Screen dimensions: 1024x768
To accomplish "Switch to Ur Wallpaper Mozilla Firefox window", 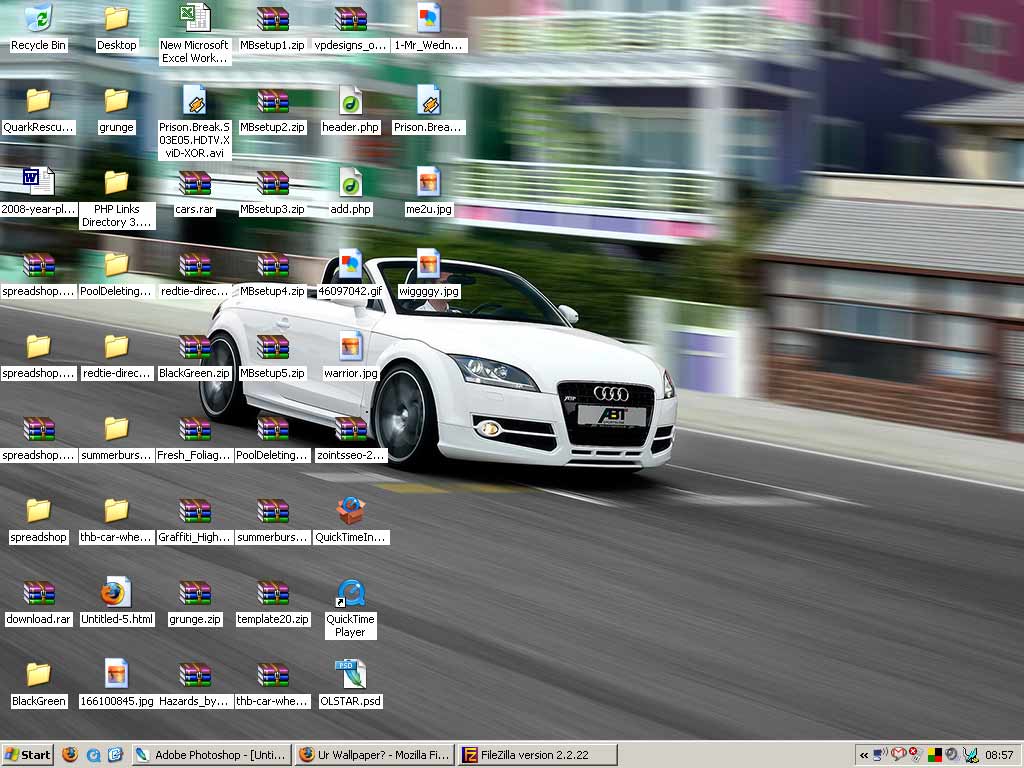I will [x=374, y=755].
